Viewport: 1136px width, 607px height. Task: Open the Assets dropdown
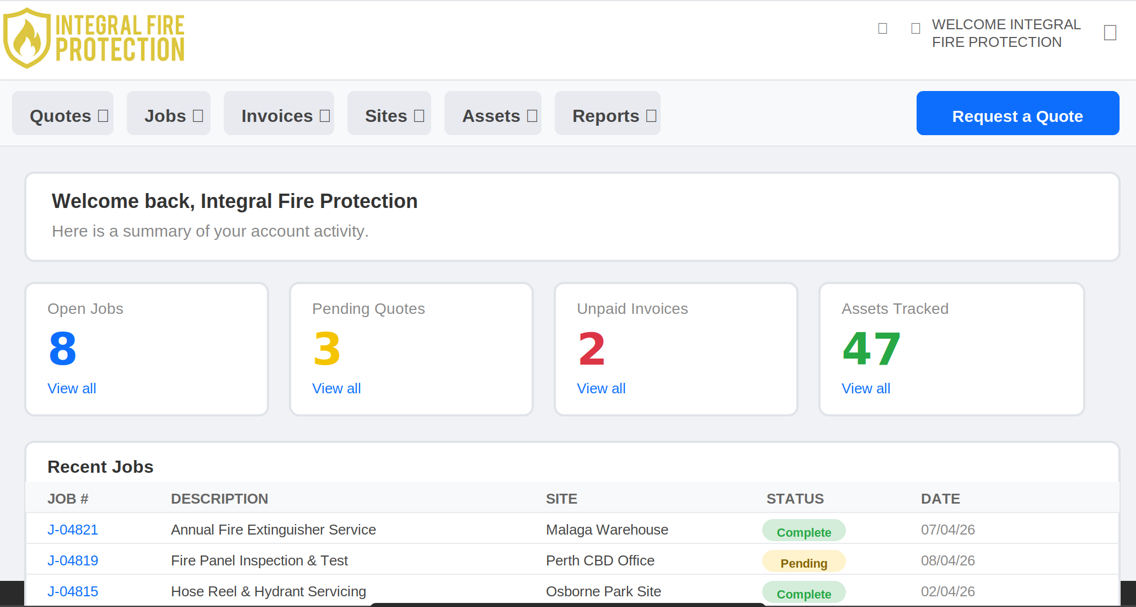pyautogui.click(x=530, y=115)
